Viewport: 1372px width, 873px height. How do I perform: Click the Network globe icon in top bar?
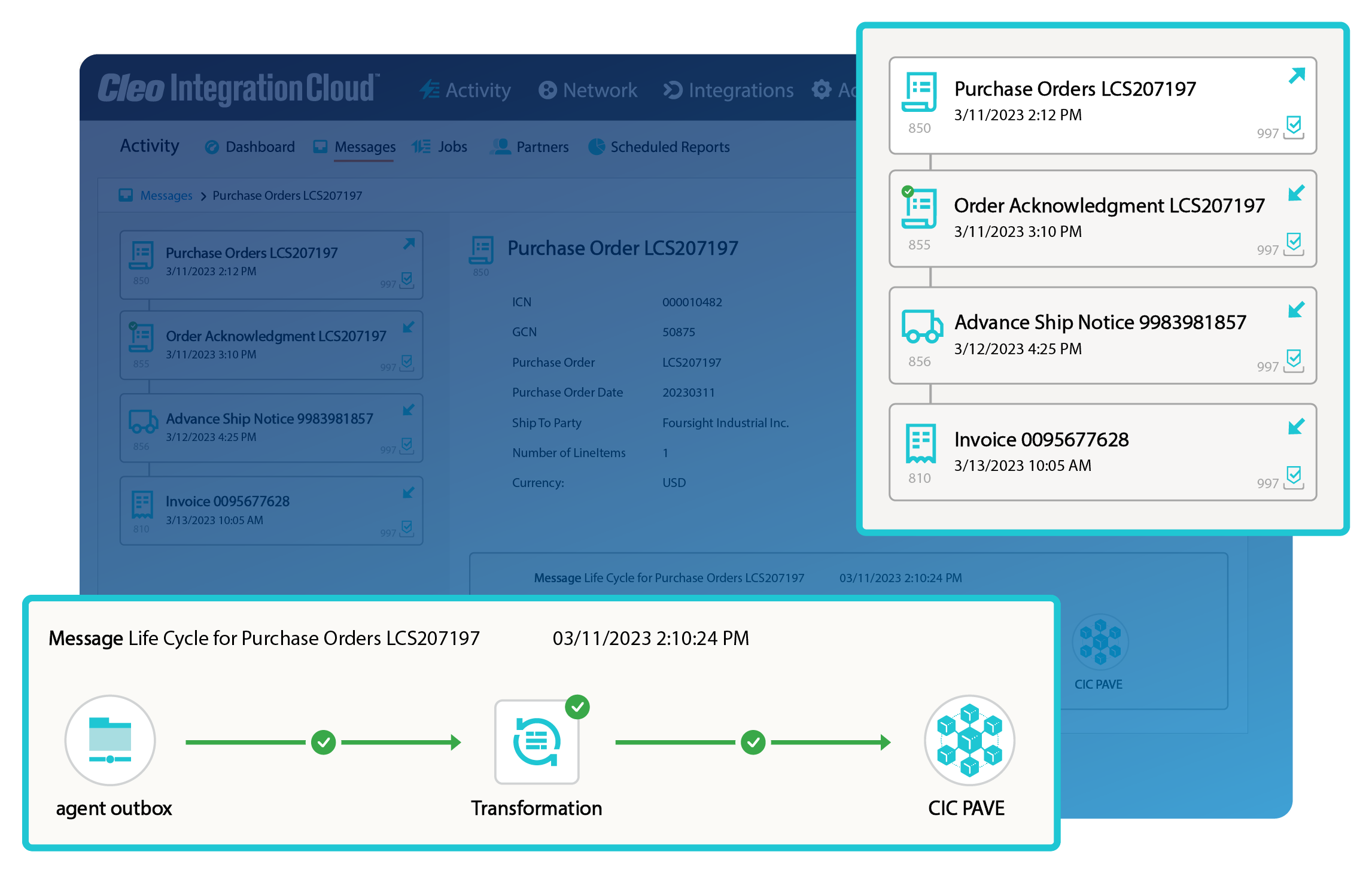coord(547,90)
